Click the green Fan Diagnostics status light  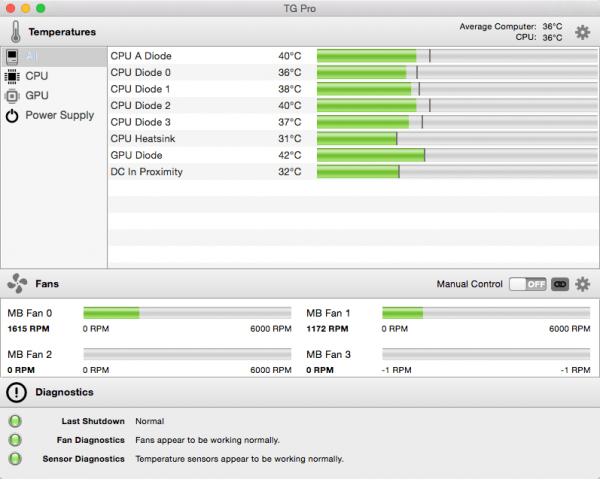pos(15,440)
